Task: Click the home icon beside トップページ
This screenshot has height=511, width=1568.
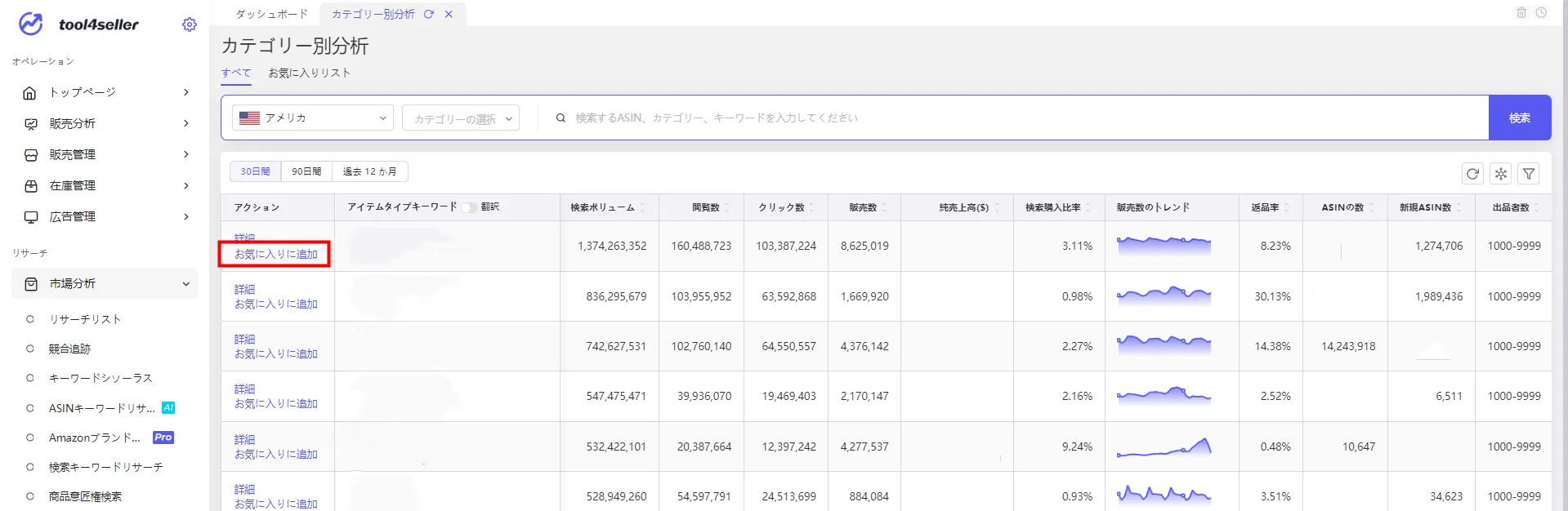Action: pyautogui.click(x=30, y=92)
